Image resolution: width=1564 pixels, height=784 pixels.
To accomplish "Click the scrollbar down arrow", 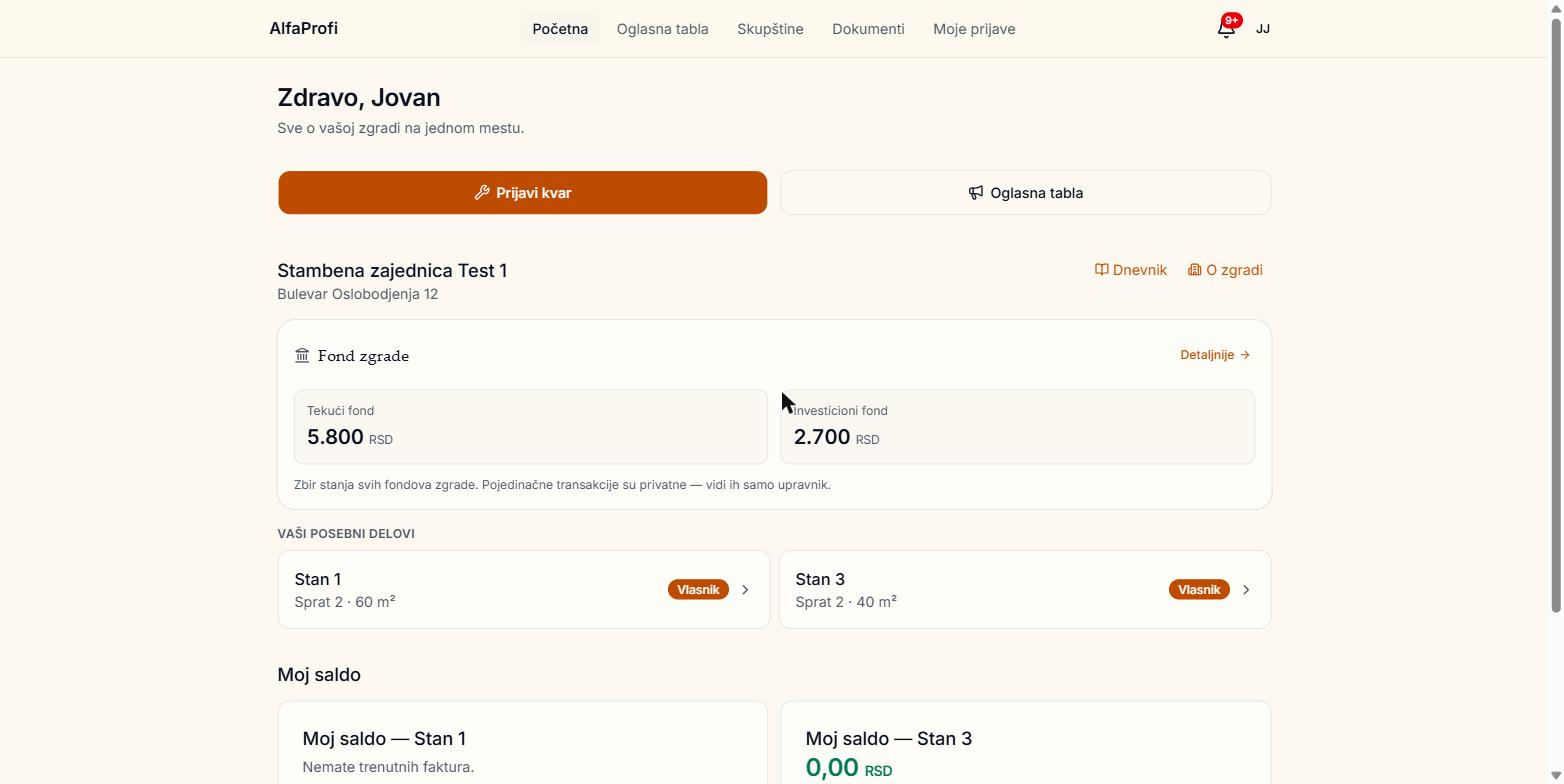I will click(x=1556, y=777).
